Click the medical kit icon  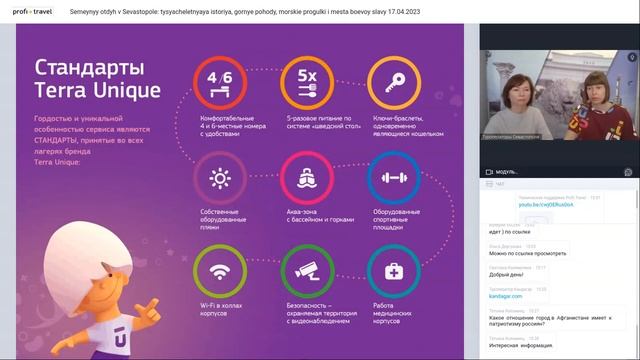click(x=394, y=271)
